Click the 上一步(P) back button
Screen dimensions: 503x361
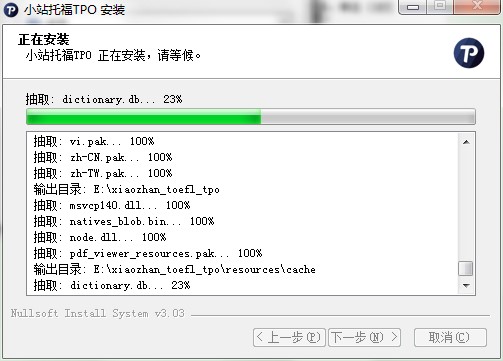pos(289,337)
